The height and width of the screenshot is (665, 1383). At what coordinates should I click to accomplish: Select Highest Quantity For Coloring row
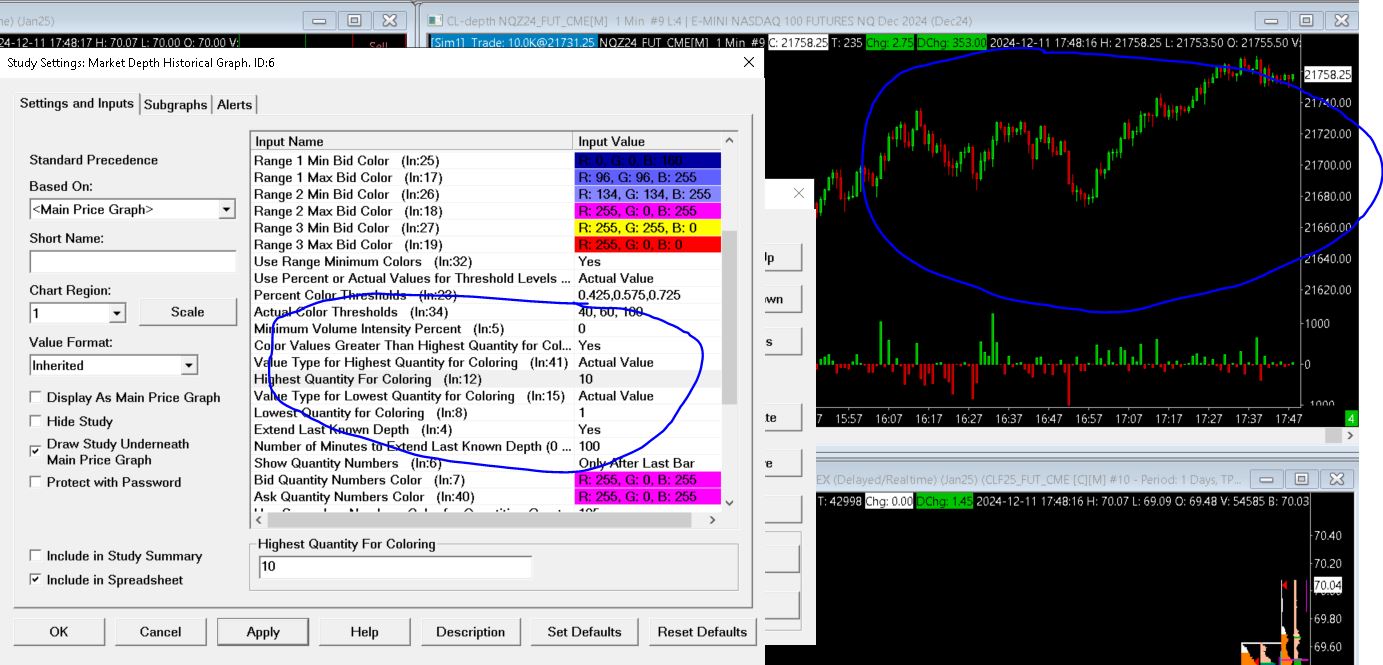pos(486,379)
